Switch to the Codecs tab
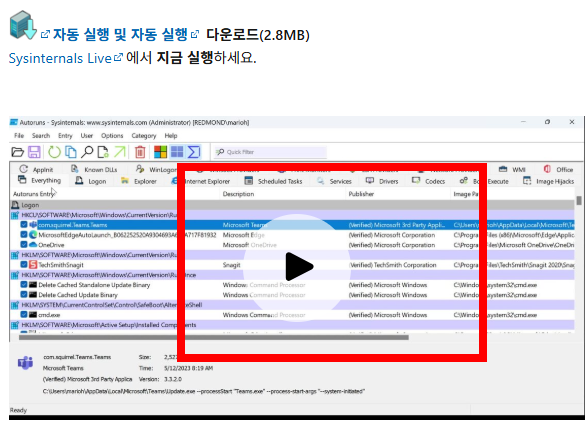Screen dimensions: 585x444 pyautogui.click(x=428, y=181)
